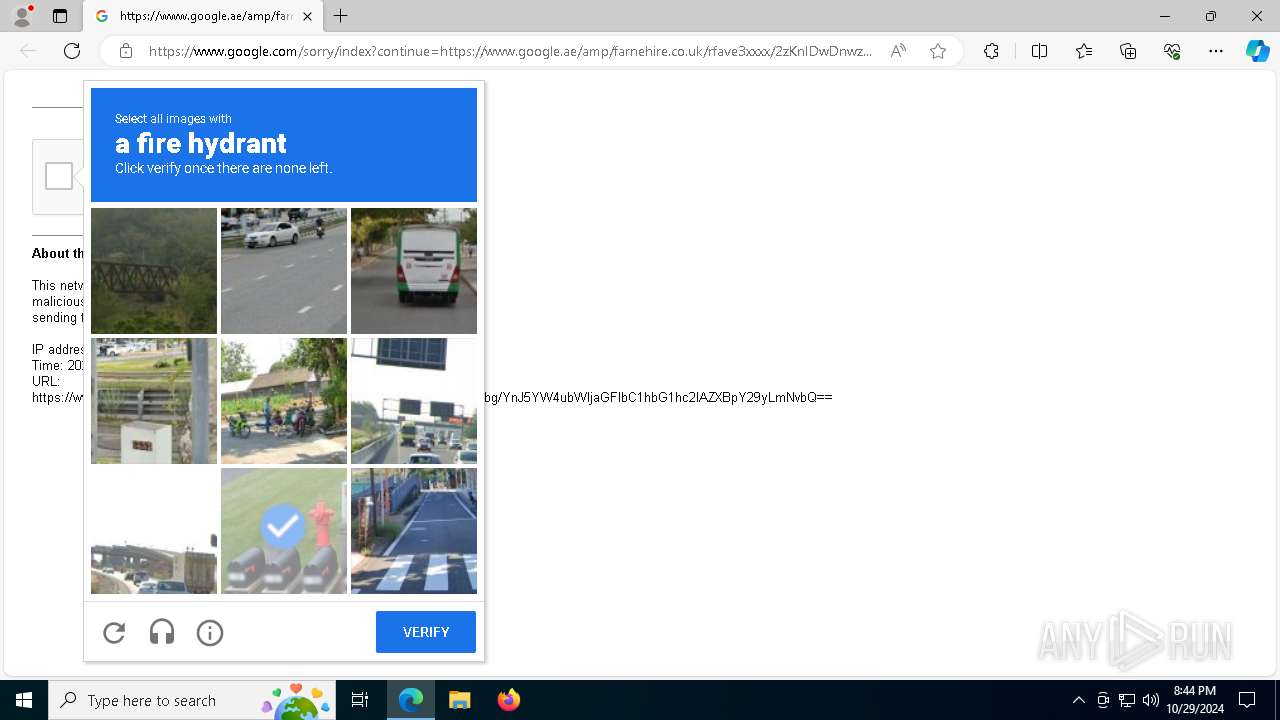Refresh the page in Edge toolbar
The image size is (1280, 720).
72,51
